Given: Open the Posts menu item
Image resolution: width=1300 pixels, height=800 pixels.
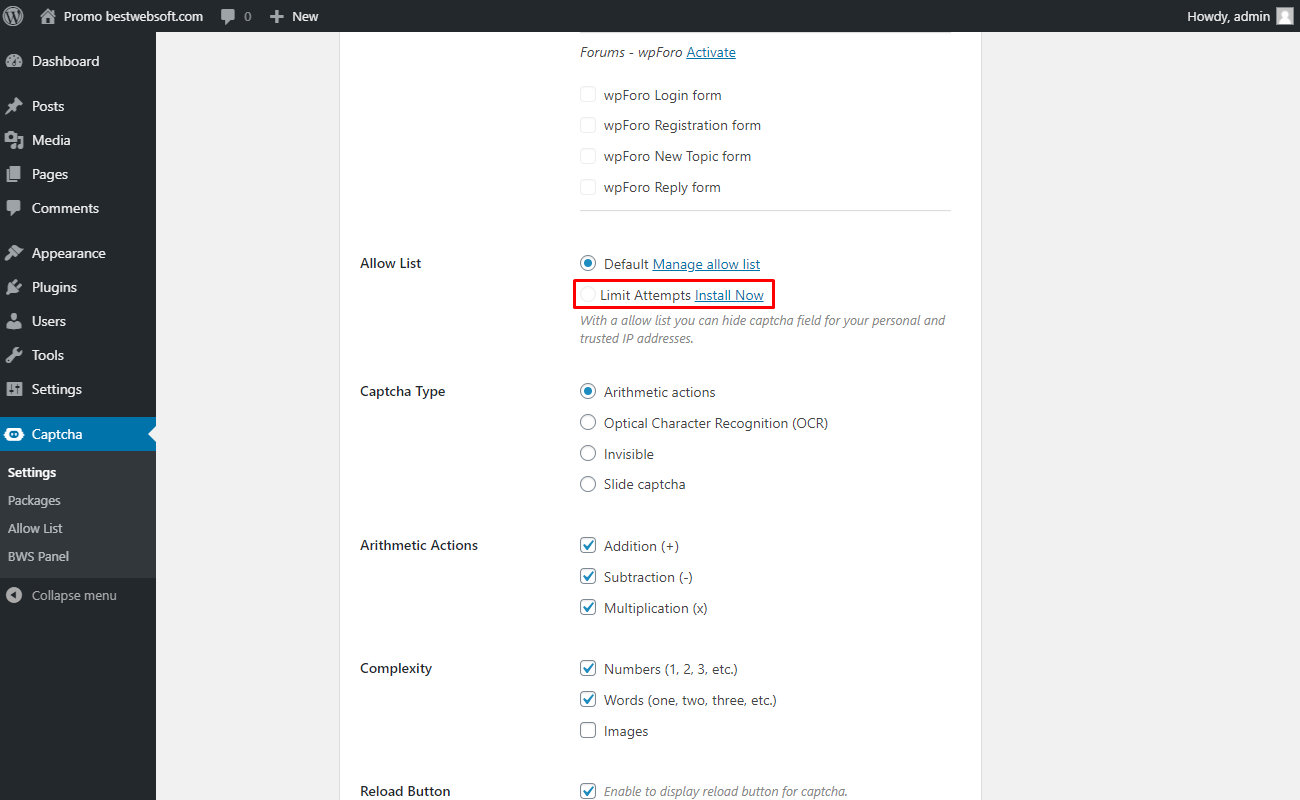Looking at the screenshot, I should 78,106.
